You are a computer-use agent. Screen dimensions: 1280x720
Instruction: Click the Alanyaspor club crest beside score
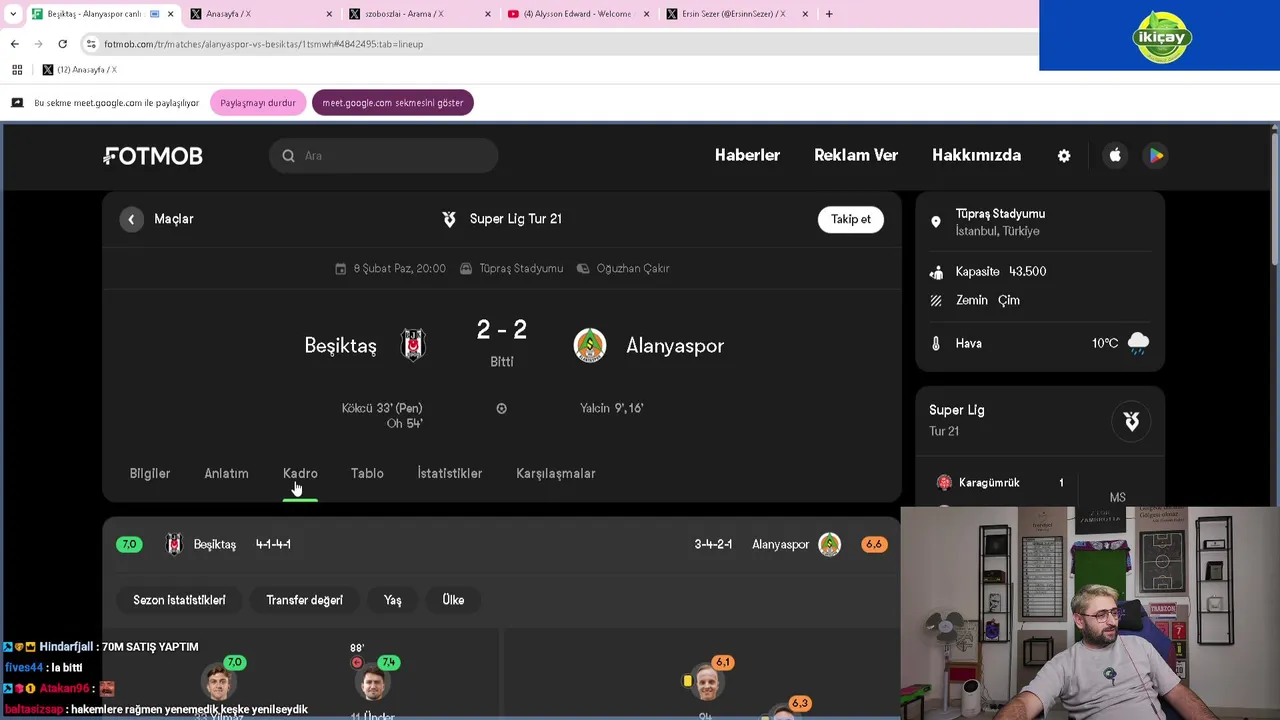click(x=590, y=345)
